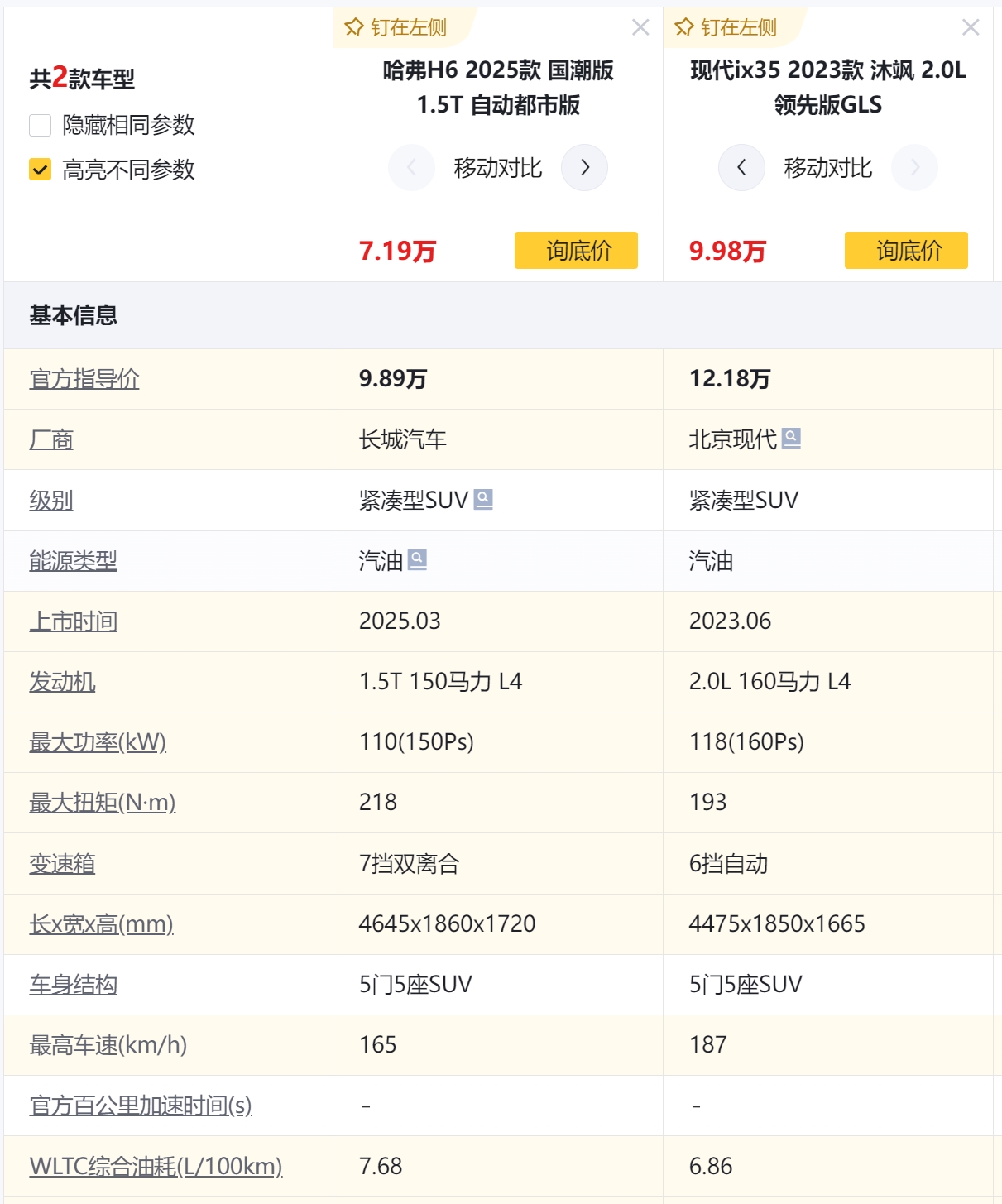This screenshot has height=1204, width=1002.
Task: Open the 车身结构 parameter link
Action: point(73,985)
